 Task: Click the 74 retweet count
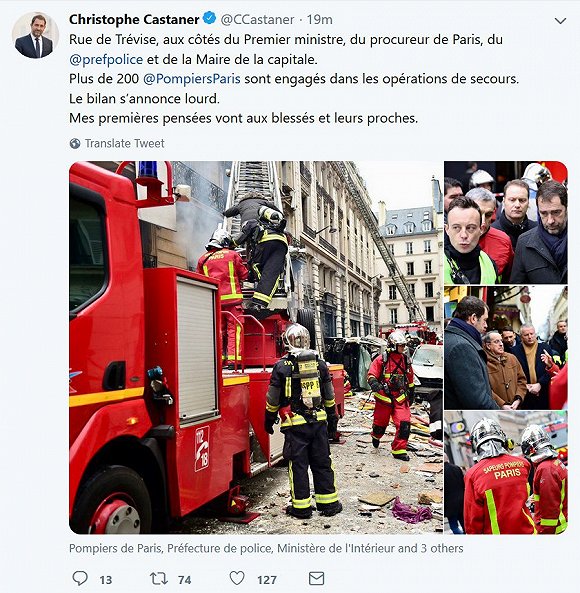(185, 580)
